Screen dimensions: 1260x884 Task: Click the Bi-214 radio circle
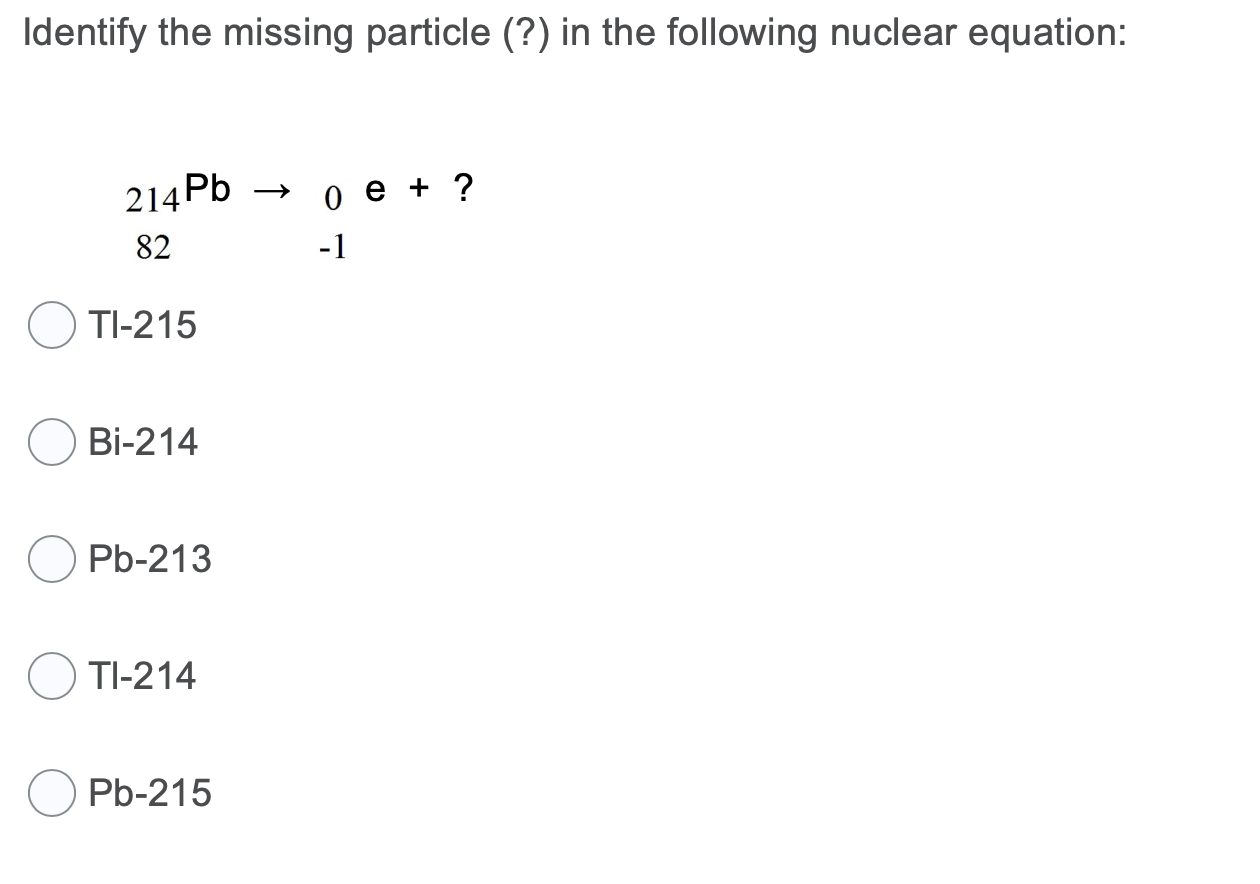pos(50,441)
